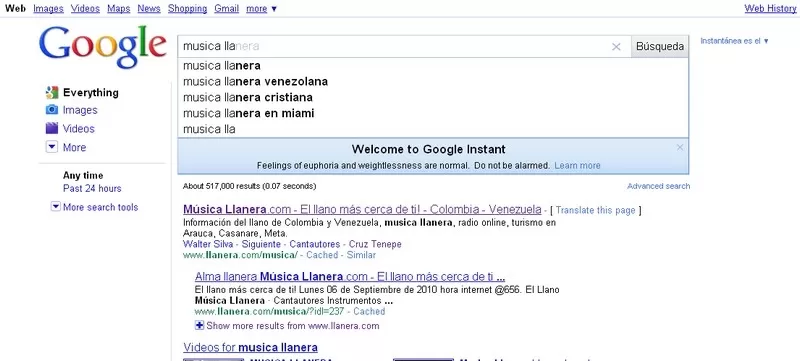Screen dimensions: 800x361
Task: Click the 'About 517,000 results' stats text
Action: click(x=249, y=186)
